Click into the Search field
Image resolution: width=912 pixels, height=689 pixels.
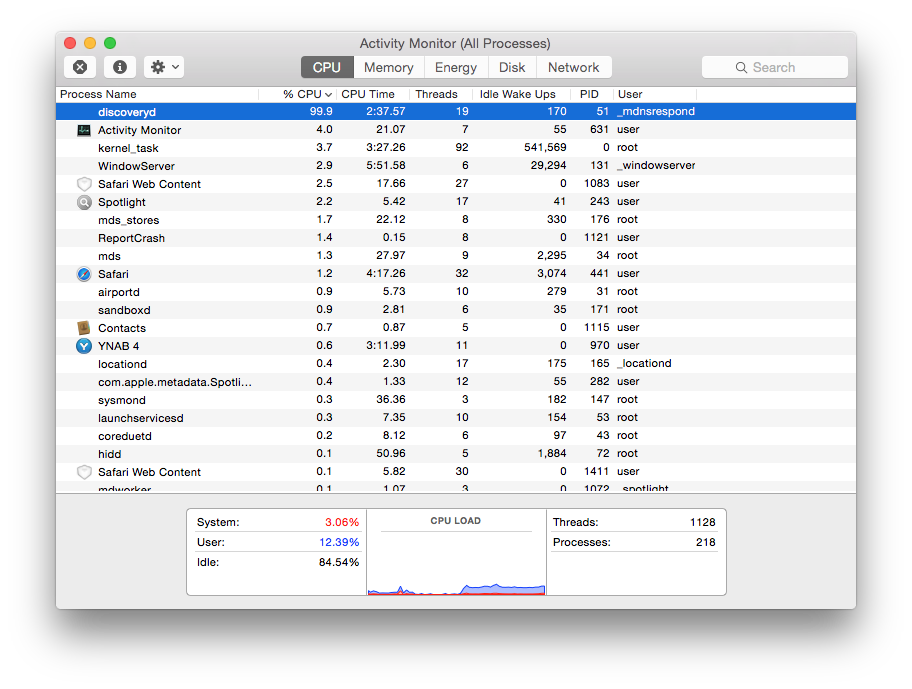775,67
